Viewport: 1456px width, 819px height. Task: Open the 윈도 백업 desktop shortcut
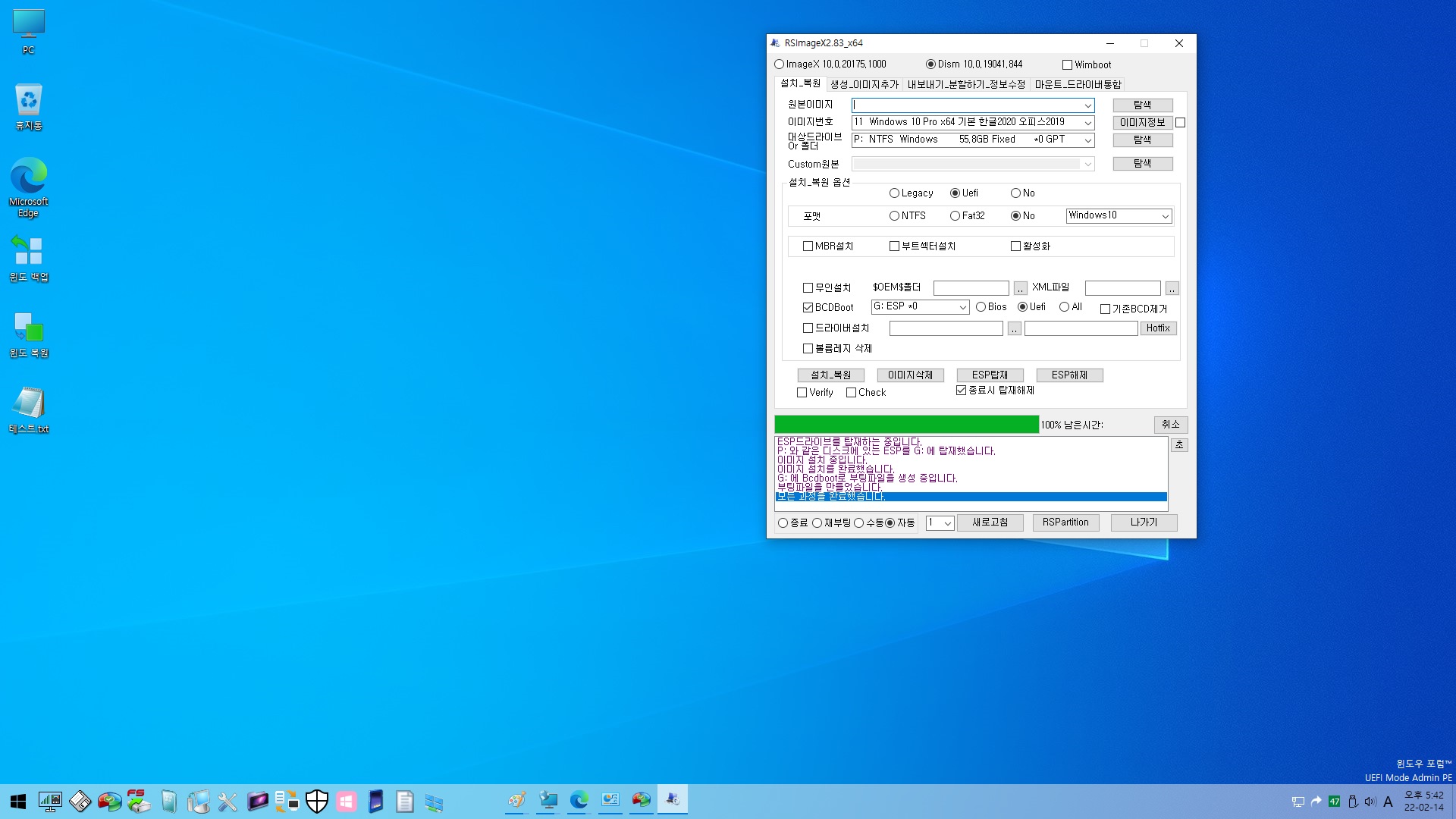pyautogui.click(x=29, y=259)
